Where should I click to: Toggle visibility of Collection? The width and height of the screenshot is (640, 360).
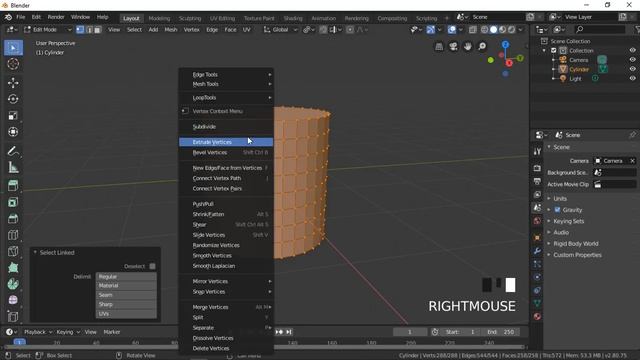[632, 51]
